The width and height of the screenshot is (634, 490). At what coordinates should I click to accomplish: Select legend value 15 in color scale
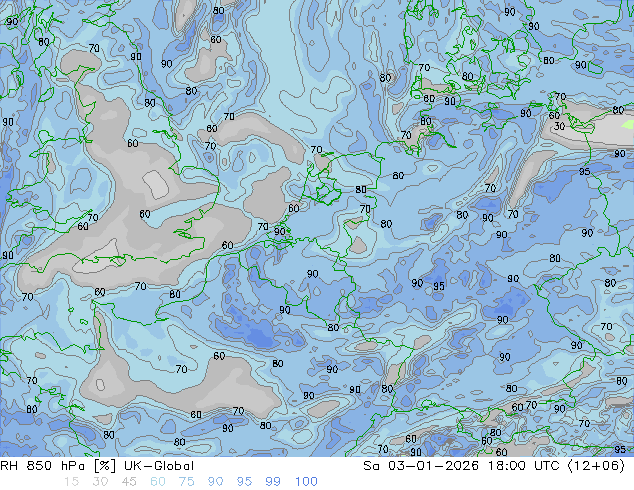72,482
